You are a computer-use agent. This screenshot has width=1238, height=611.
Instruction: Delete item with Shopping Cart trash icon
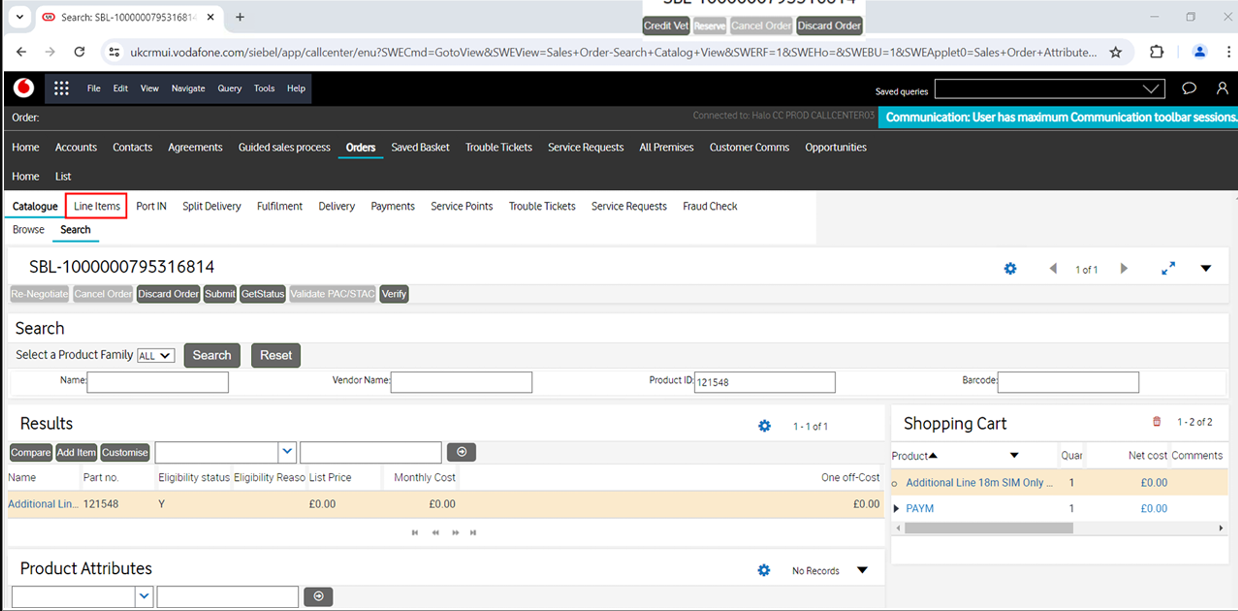1157,422
